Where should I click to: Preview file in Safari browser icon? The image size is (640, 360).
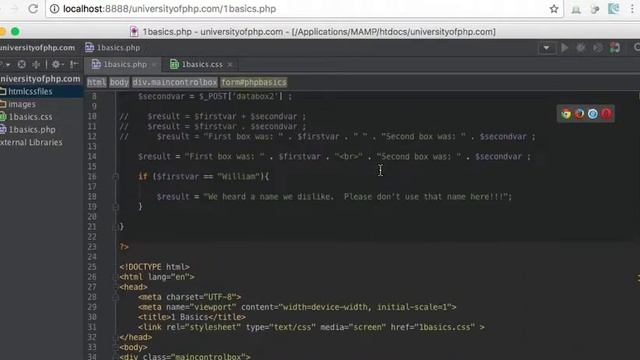pyautogui.click(x=593, y=114)
